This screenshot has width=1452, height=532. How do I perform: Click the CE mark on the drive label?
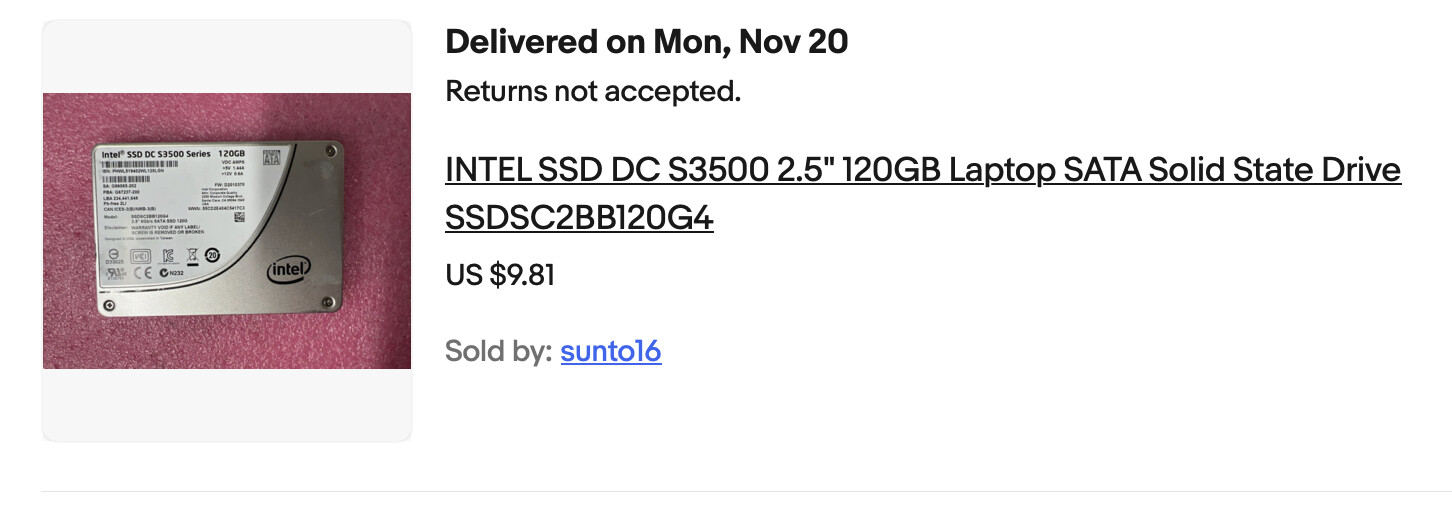(142, 272)
